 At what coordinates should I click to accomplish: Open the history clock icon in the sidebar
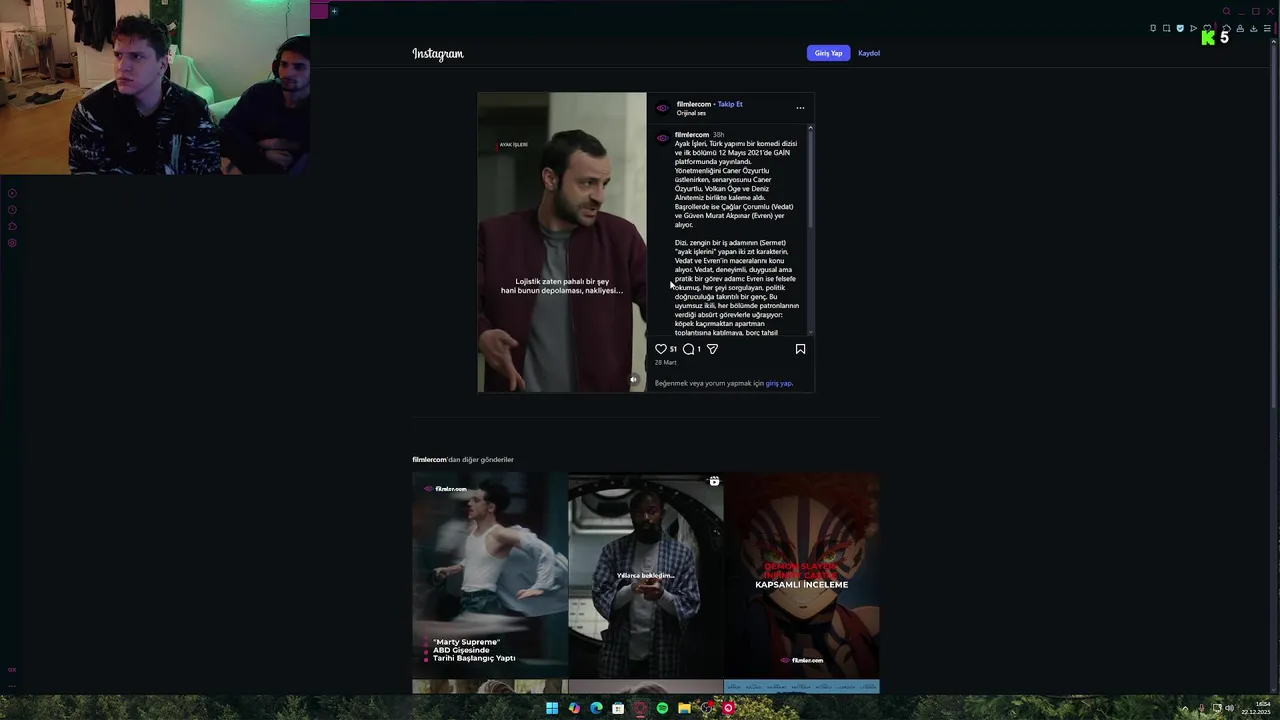coord(12,210)
